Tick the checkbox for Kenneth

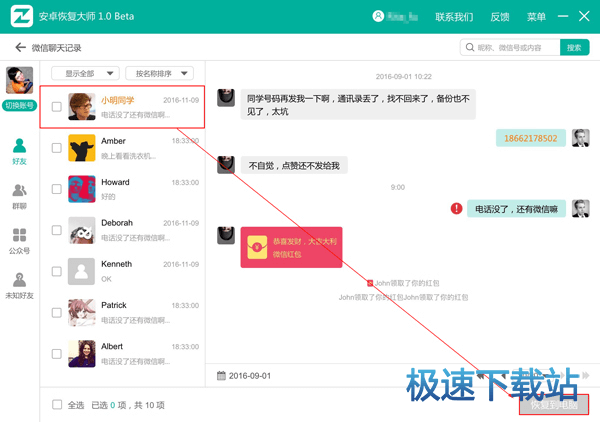pos(57,271)
